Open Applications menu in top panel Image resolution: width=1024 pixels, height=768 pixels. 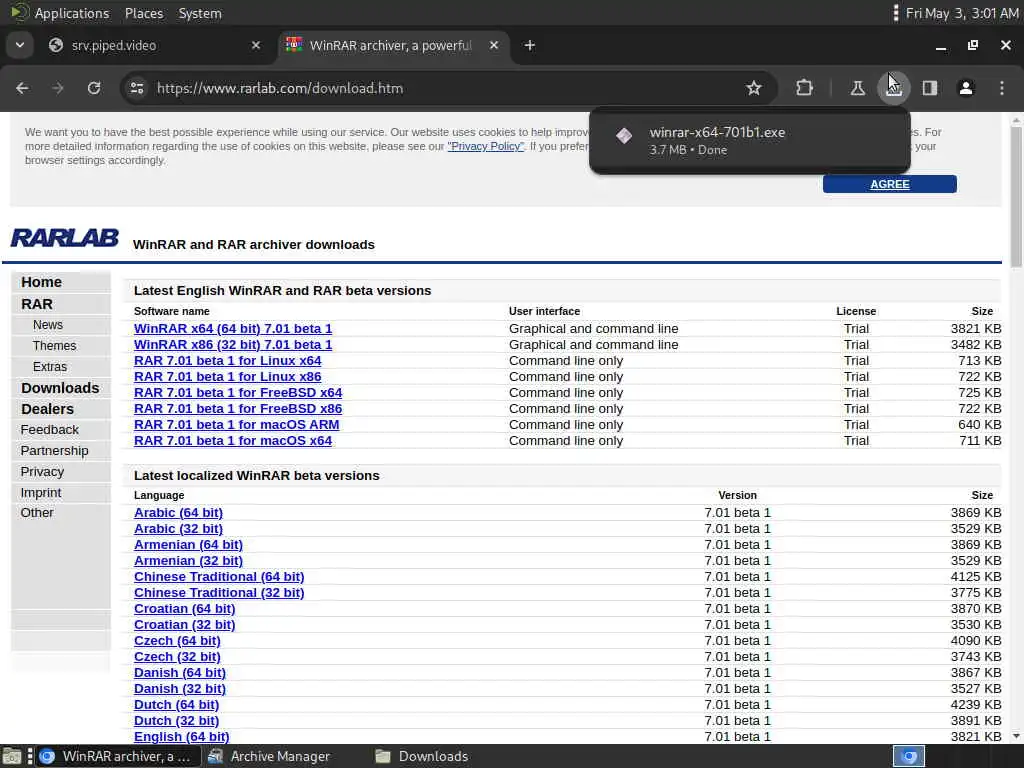click(72, 13)
